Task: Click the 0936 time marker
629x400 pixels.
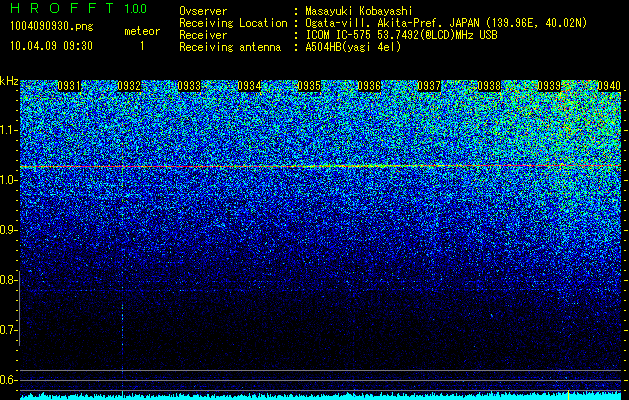Action: [369, 86]
